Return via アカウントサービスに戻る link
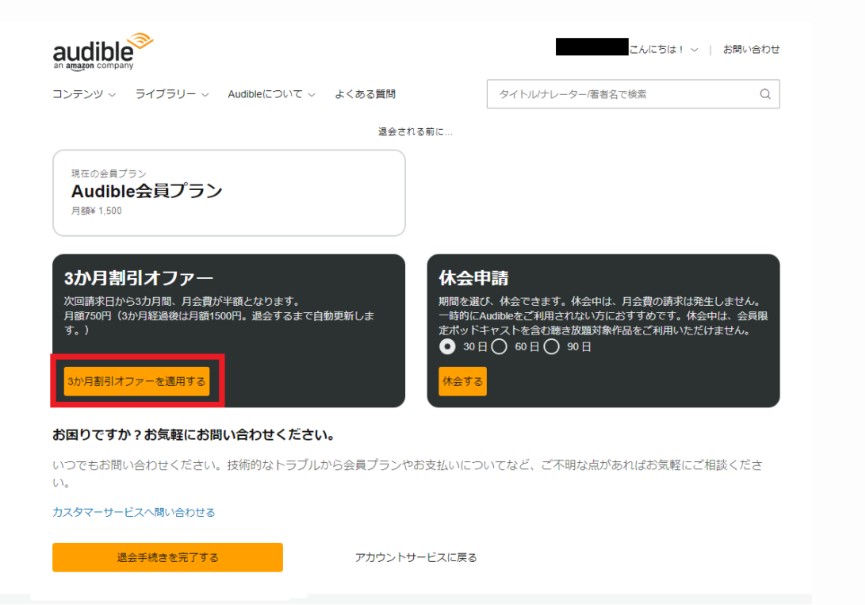This screenshot has height=605, width=865. pyautogui.click(x=415, y=557)
